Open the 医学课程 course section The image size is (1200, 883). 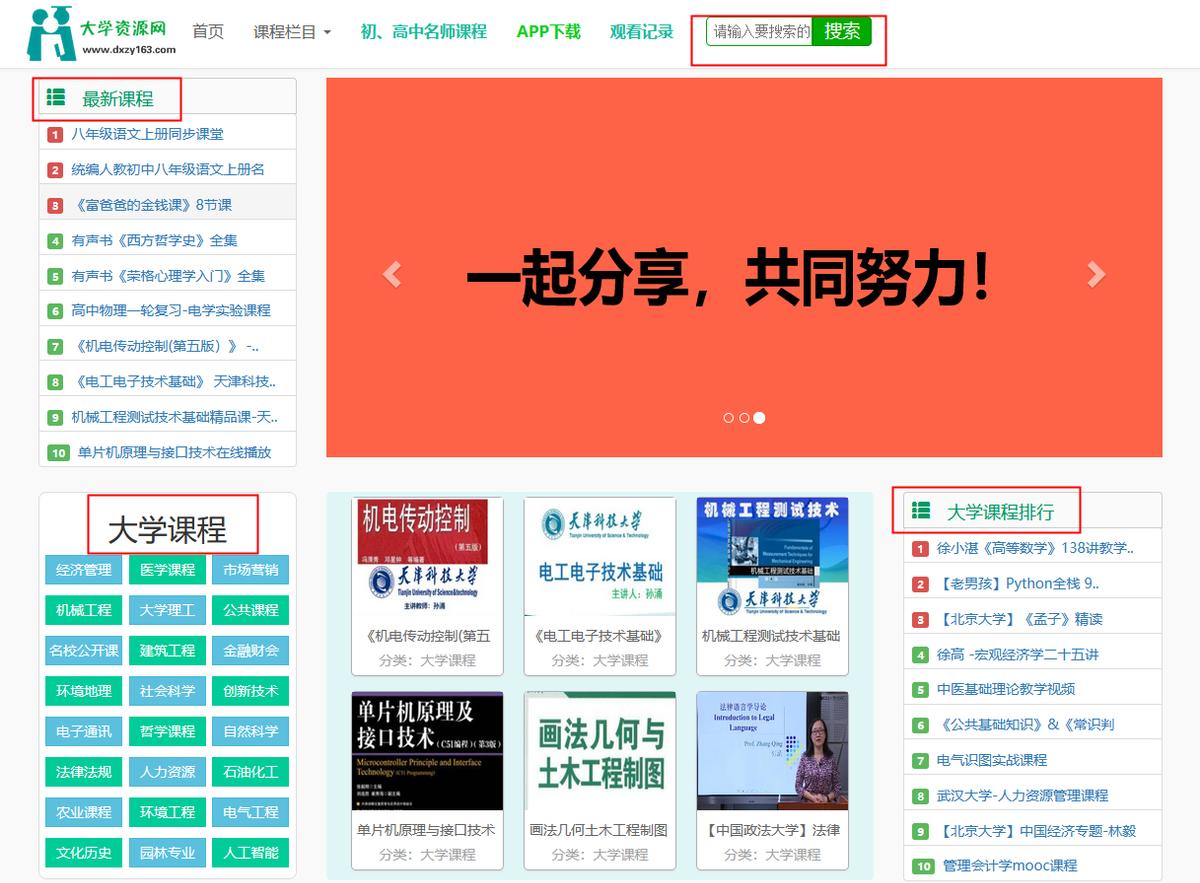click(x=166, y=570)
